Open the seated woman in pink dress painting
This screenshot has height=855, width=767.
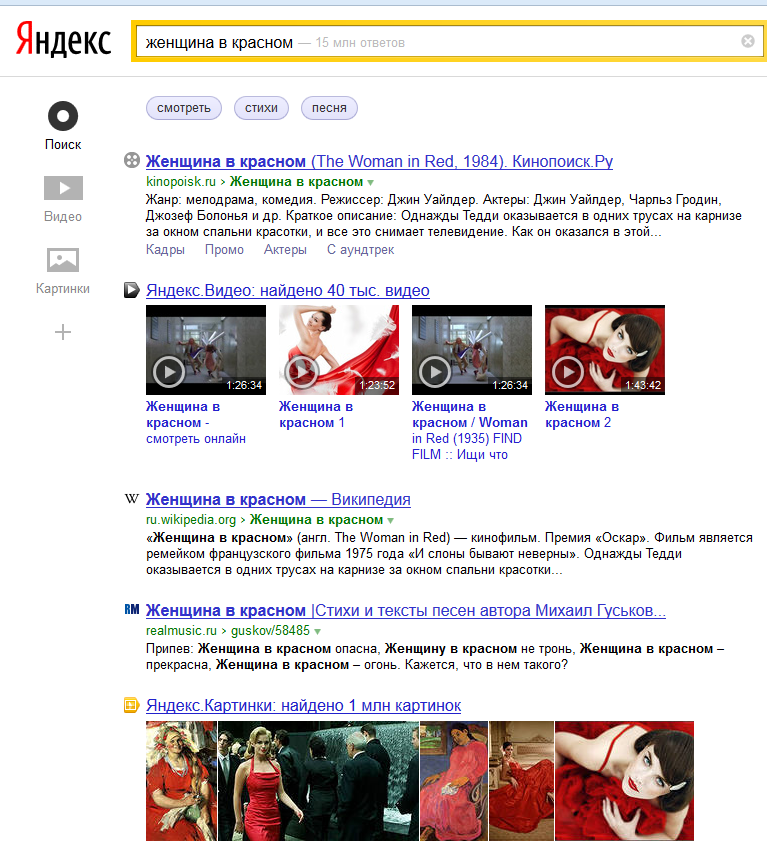tap(454, 781)
